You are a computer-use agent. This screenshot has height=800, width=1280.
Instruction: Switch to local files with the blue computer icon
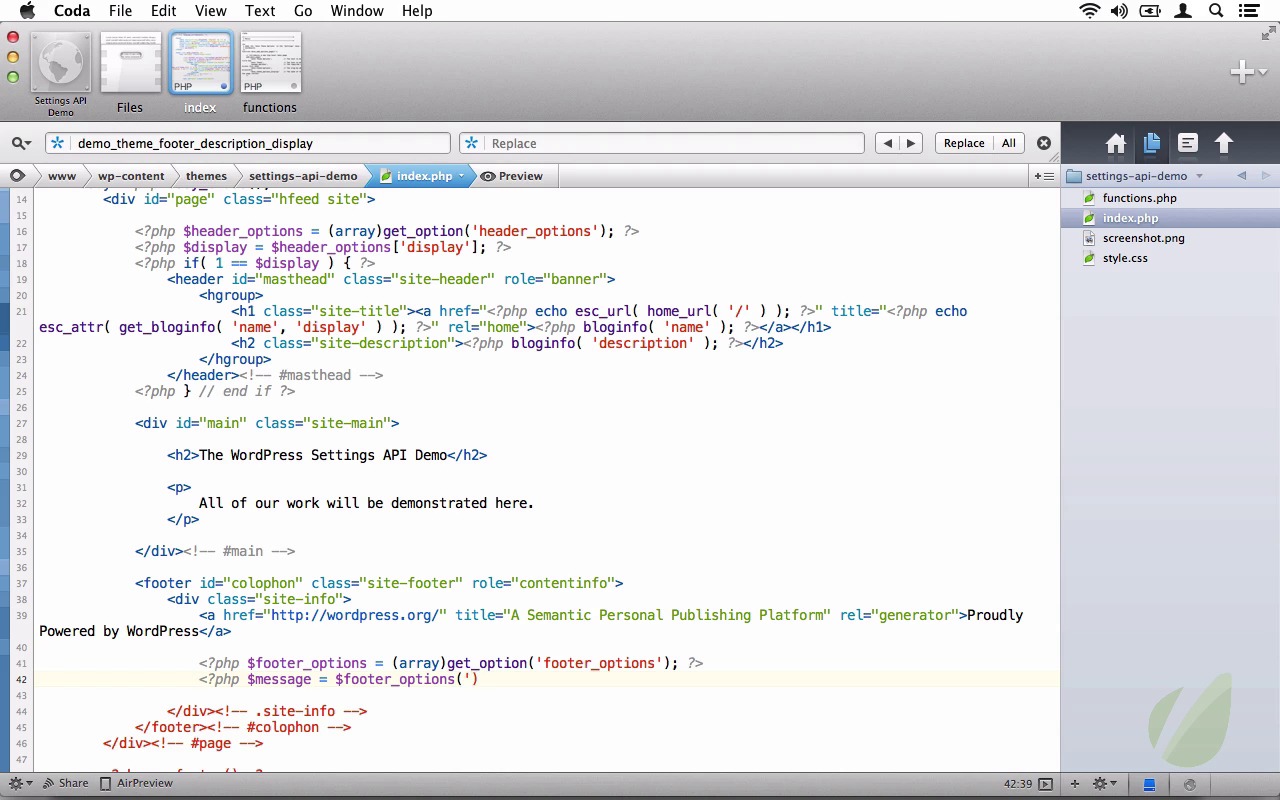(1150, 785)
